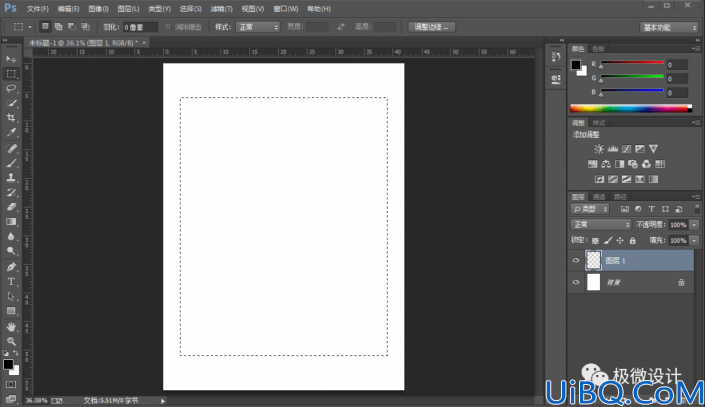Add a Color Balance adjustment

click(606, 164)
